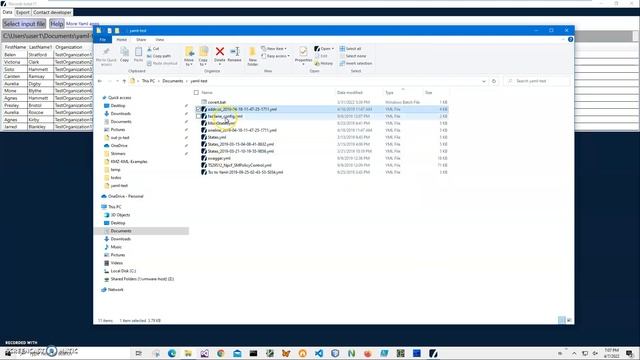The width and height of the screenshot is (640, 360).
Task: Click This PC in the breadcrumb path
Action: pos(148,81)
